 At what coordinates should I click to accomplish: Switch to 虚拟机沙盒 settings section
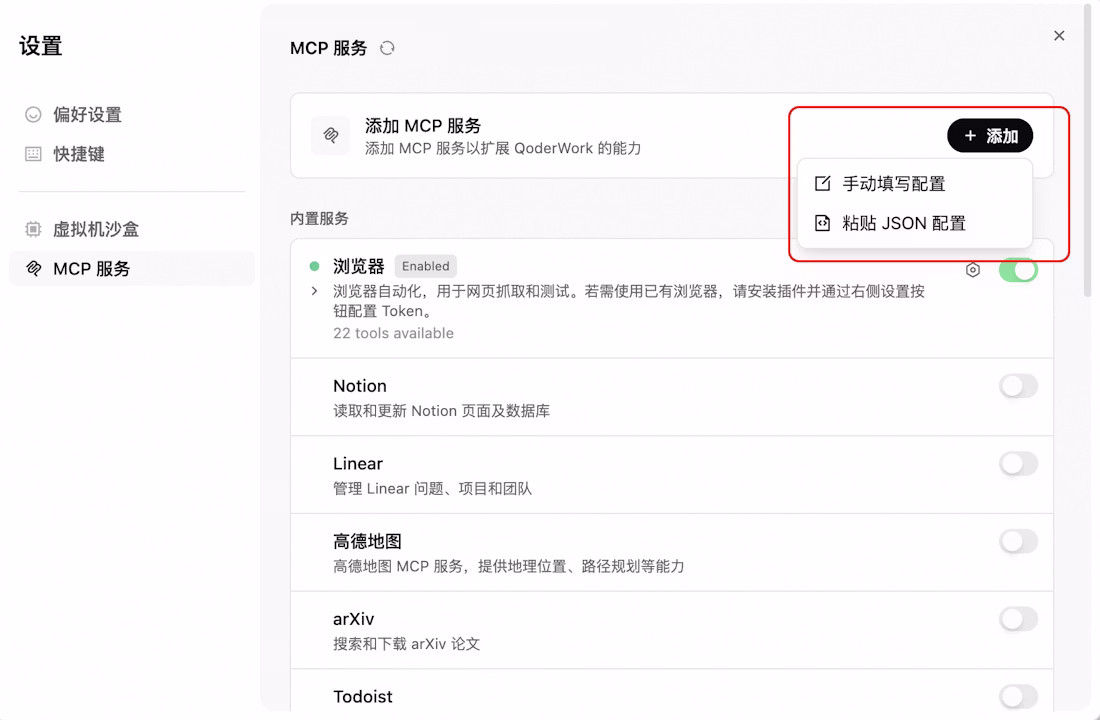tap(95, 229)
